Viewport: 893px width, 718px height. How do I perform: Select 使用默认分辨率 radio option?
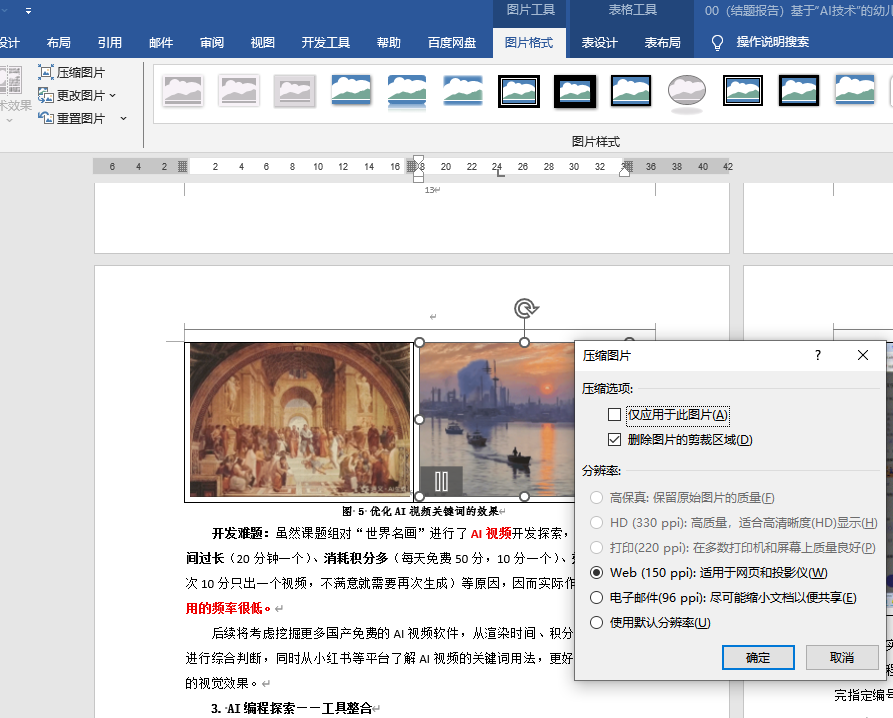[x=596, y=622]
